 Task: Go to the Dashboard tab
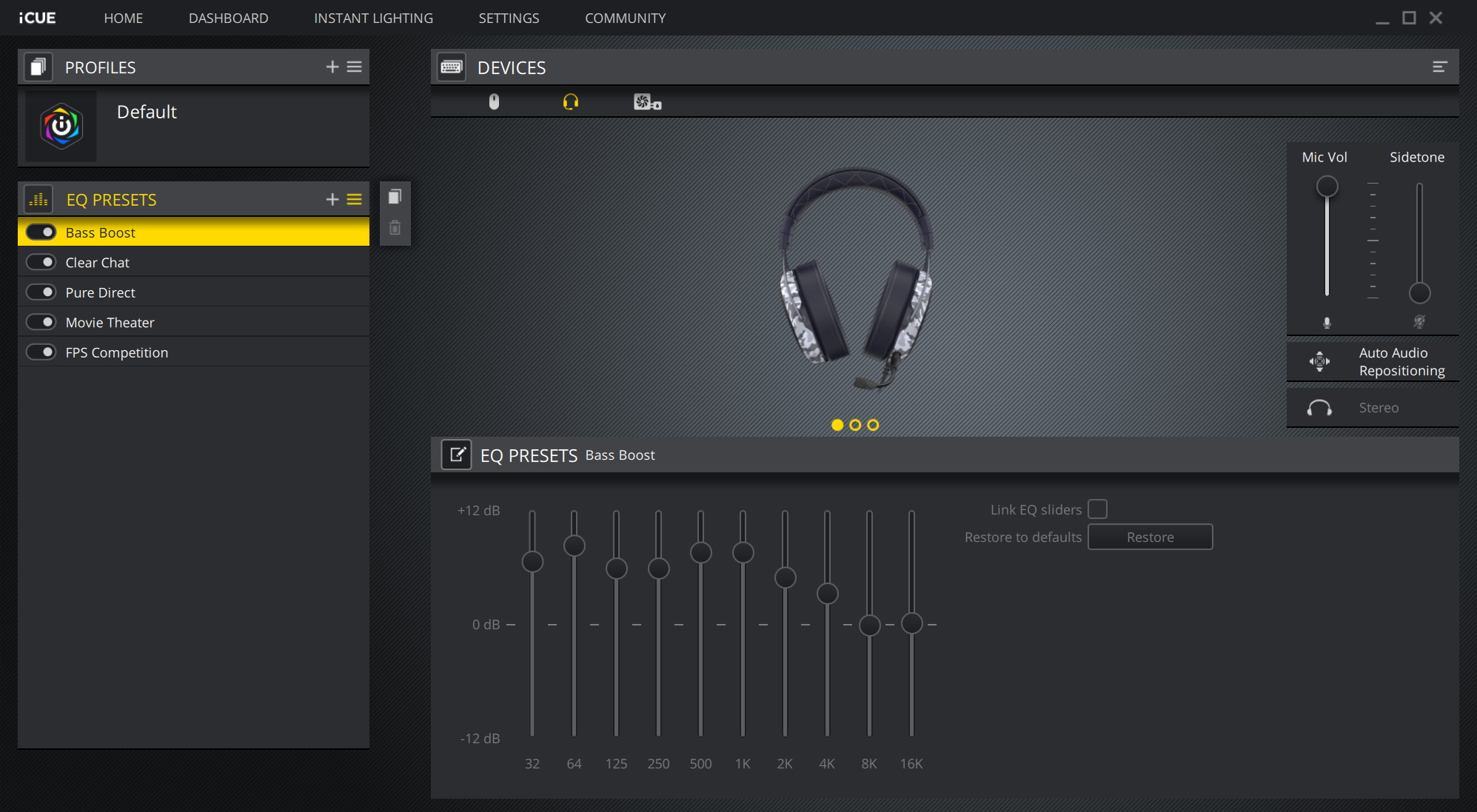(228, 18)
